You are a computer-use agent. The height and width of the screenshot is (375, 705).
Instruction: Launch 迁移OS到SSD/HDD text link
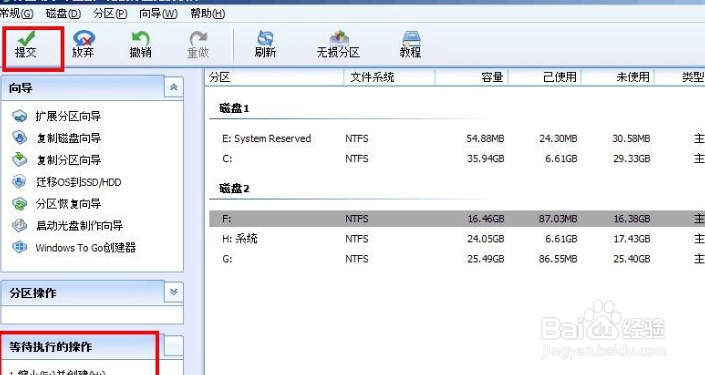tap(78, 182)
